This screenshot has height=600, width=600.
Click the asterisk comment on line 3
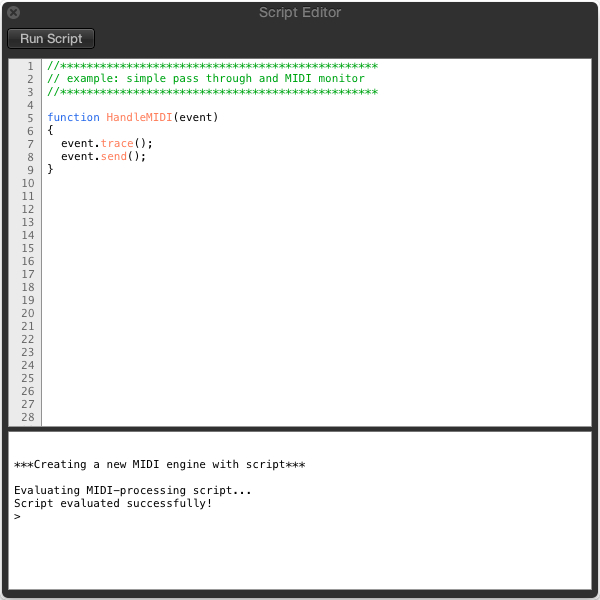[212, 92]
